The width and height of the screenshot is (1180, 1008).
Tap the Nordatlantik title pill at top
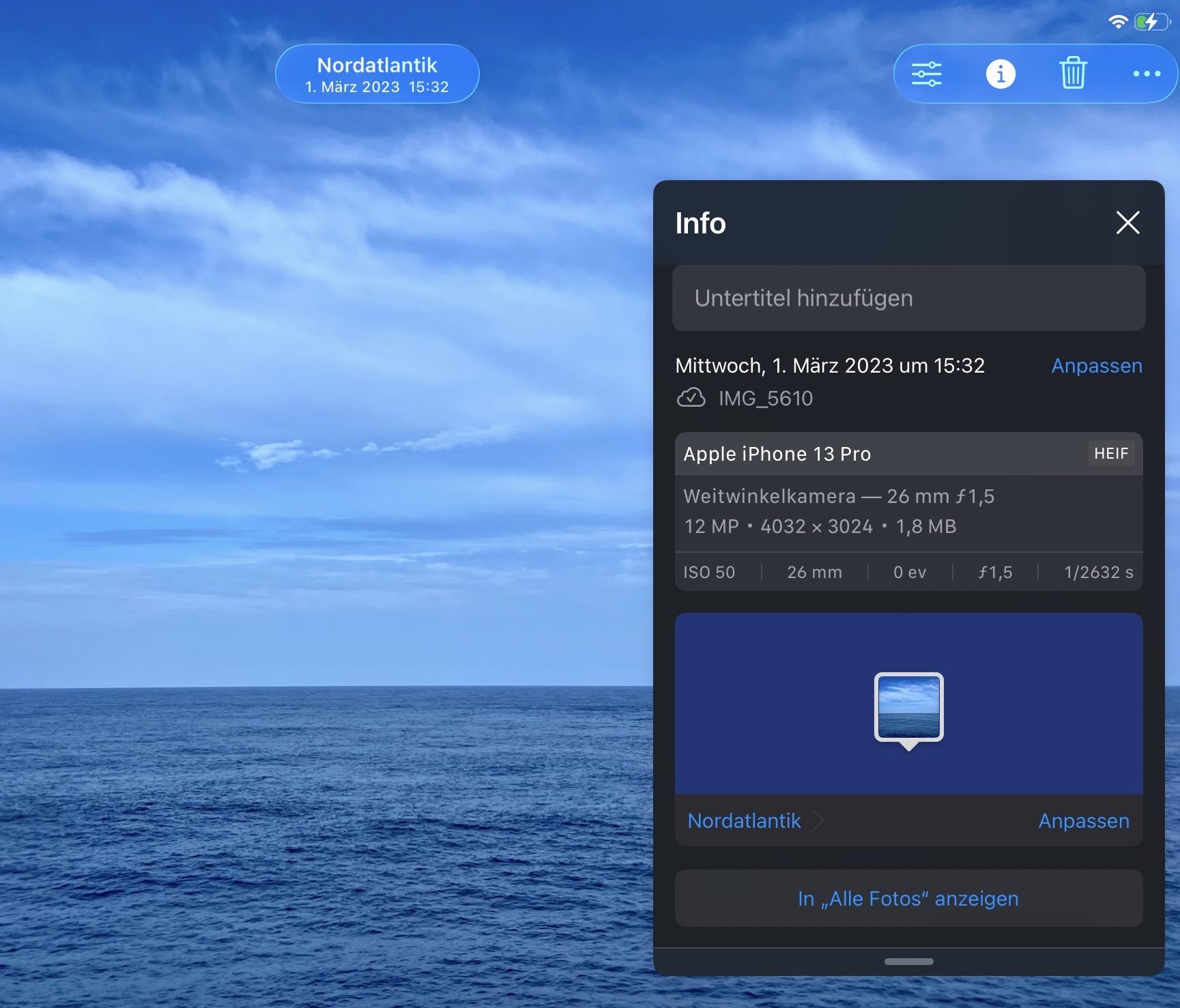pos(377,74)
